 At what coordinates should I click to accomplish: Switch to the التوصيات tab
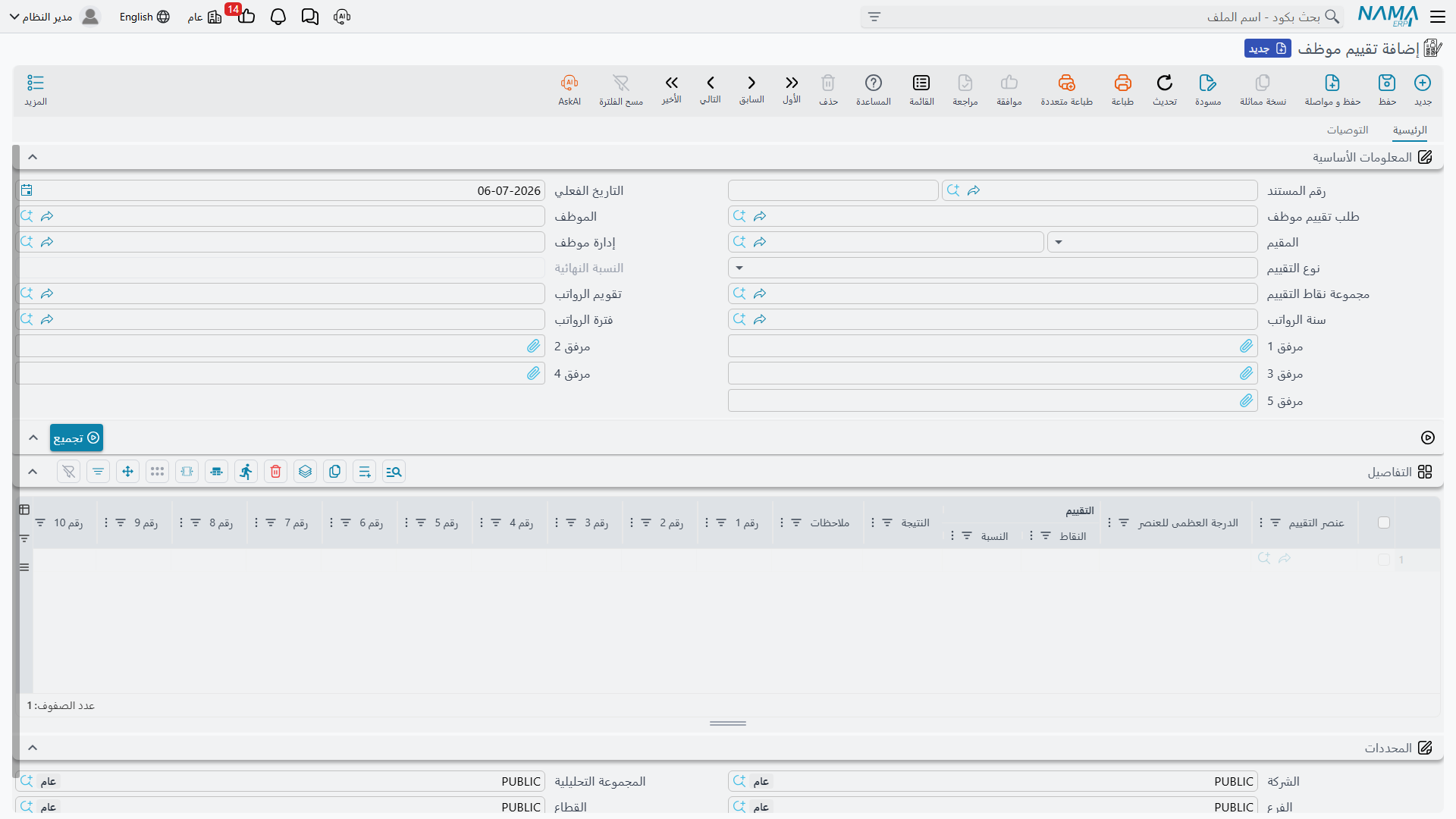(x=1347, y=130)
